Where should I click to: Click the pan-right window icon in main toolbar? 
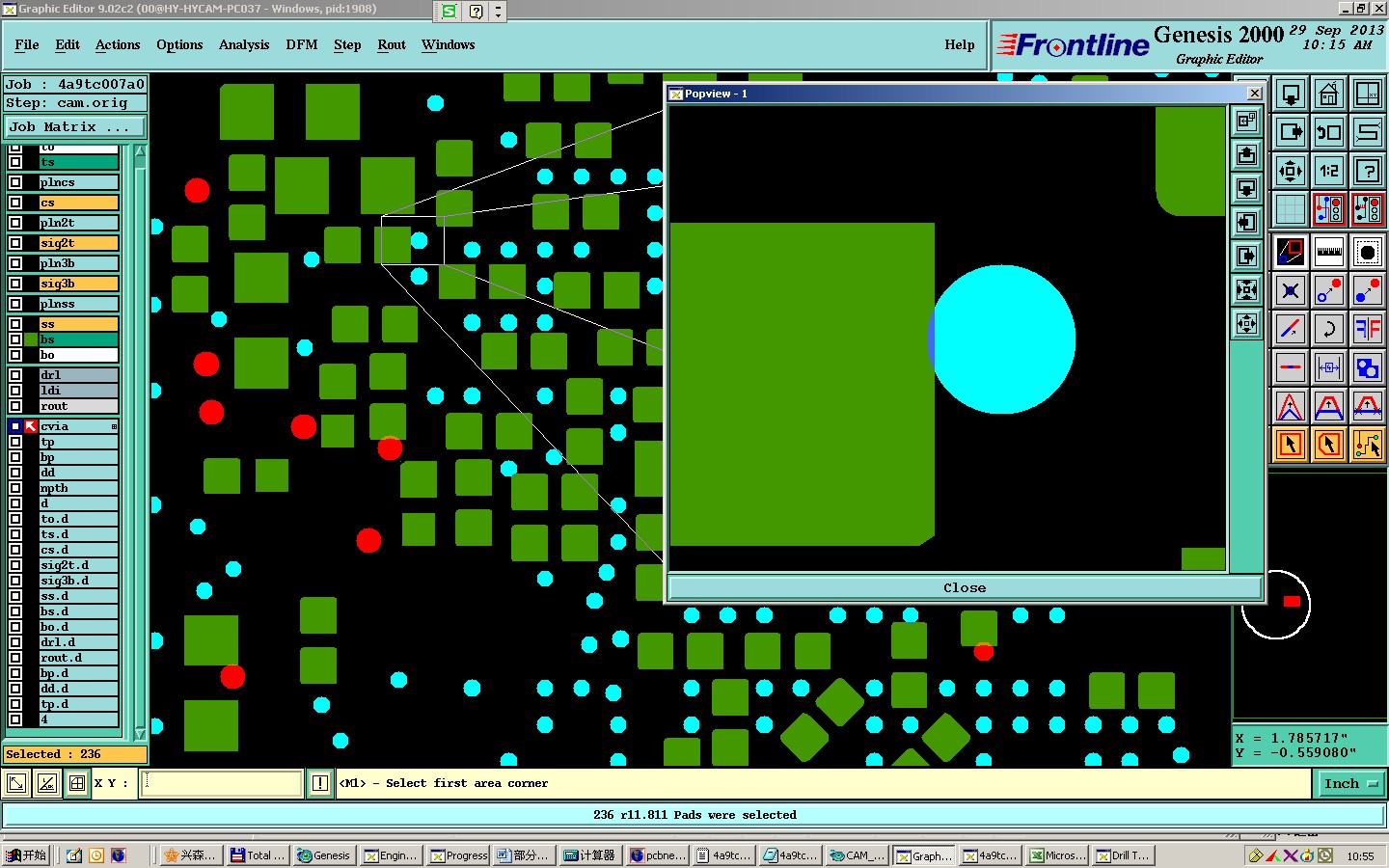(1291, 132)
